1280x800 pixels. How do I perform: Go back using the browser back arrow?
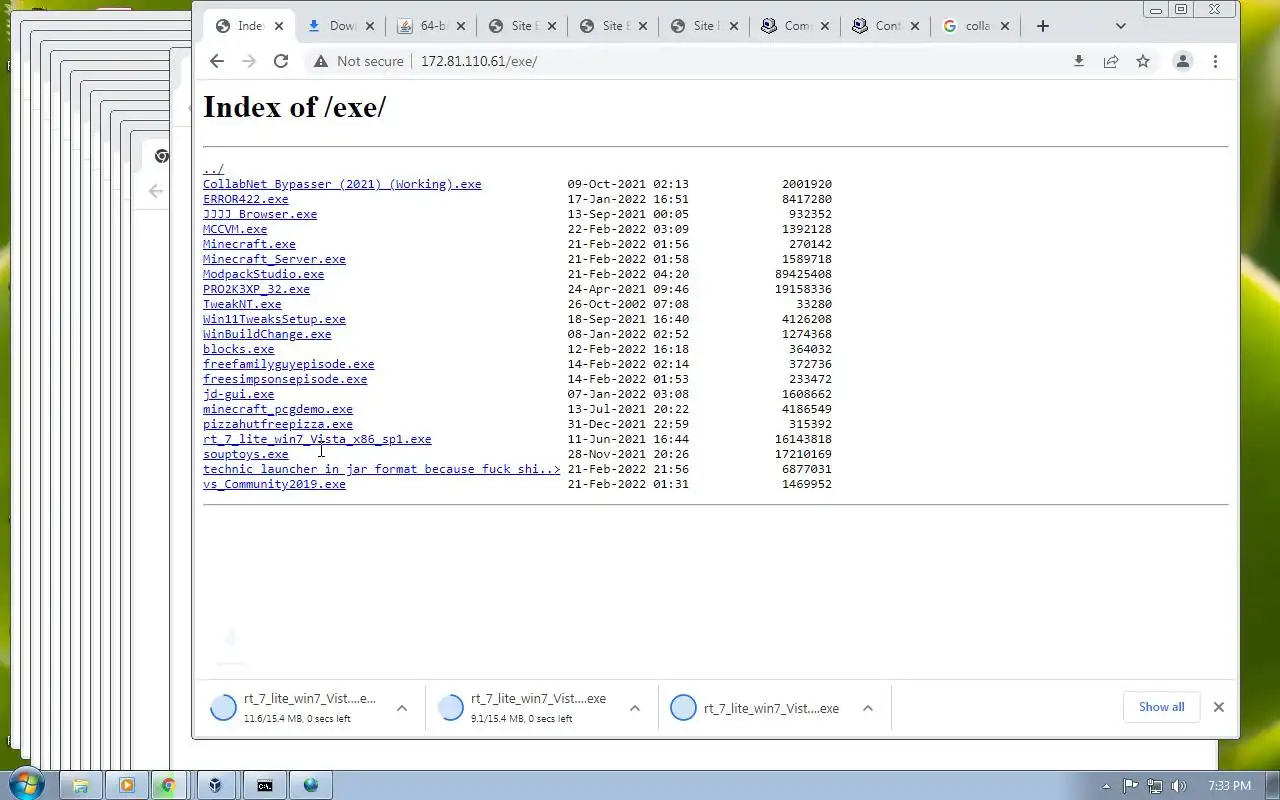click(217, 61)
